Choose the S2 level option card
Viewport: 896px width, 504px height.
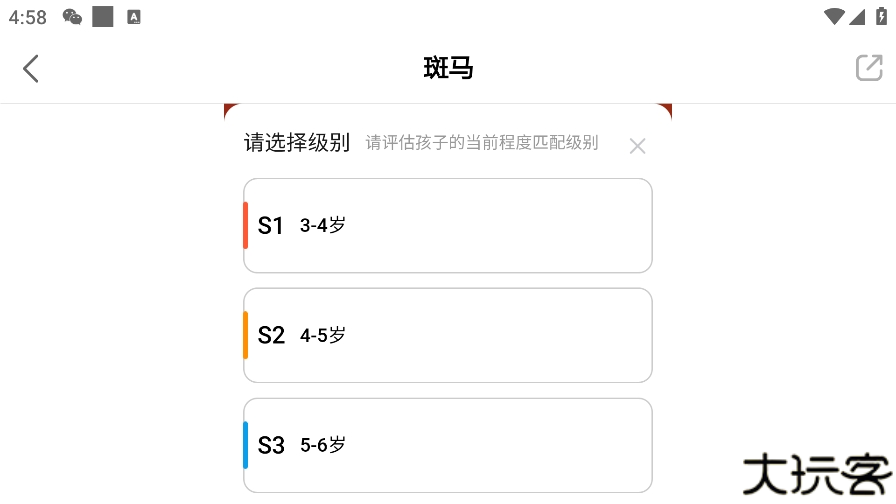[x=447, y=335]
